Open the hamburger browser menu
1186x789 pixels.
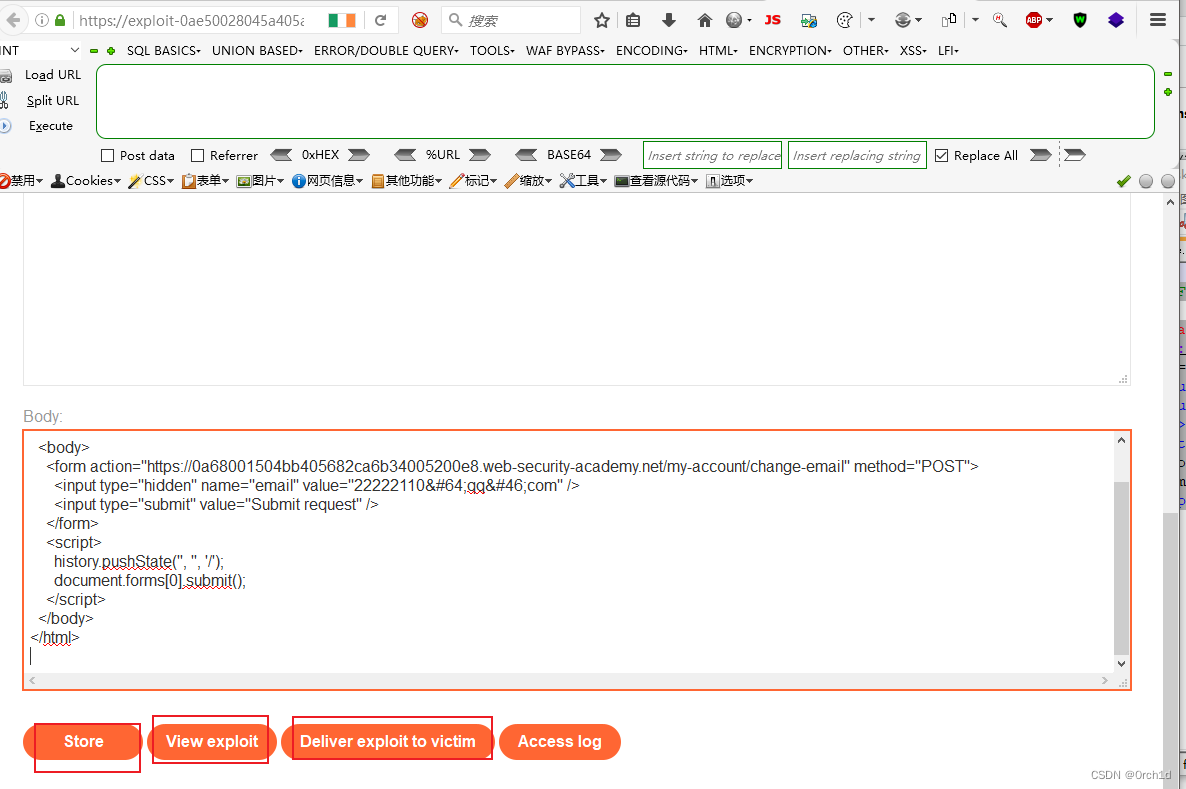[1157, 20]
